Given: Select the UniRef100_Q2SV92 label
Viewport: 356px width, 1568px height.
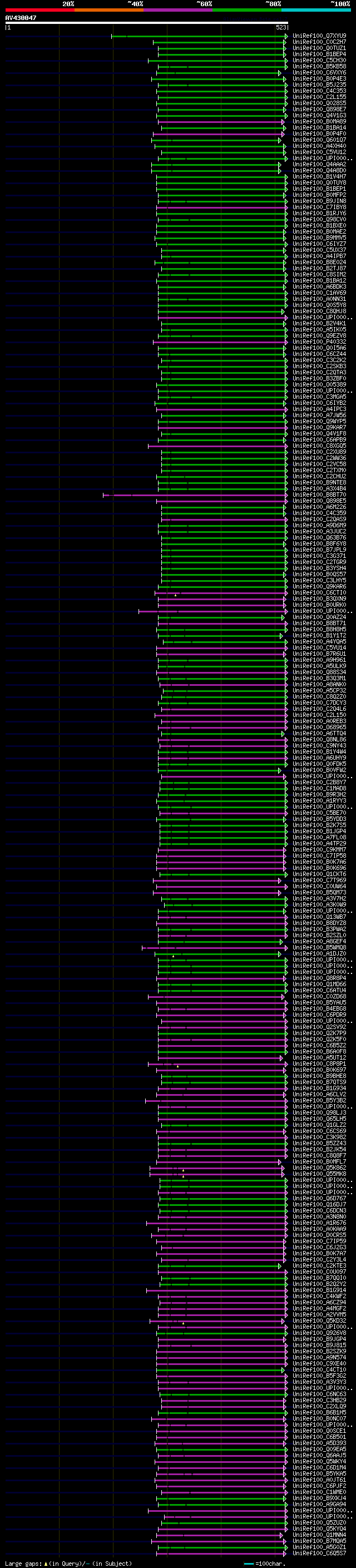Looking at the screenshot, I should [x=319, y=1027].
